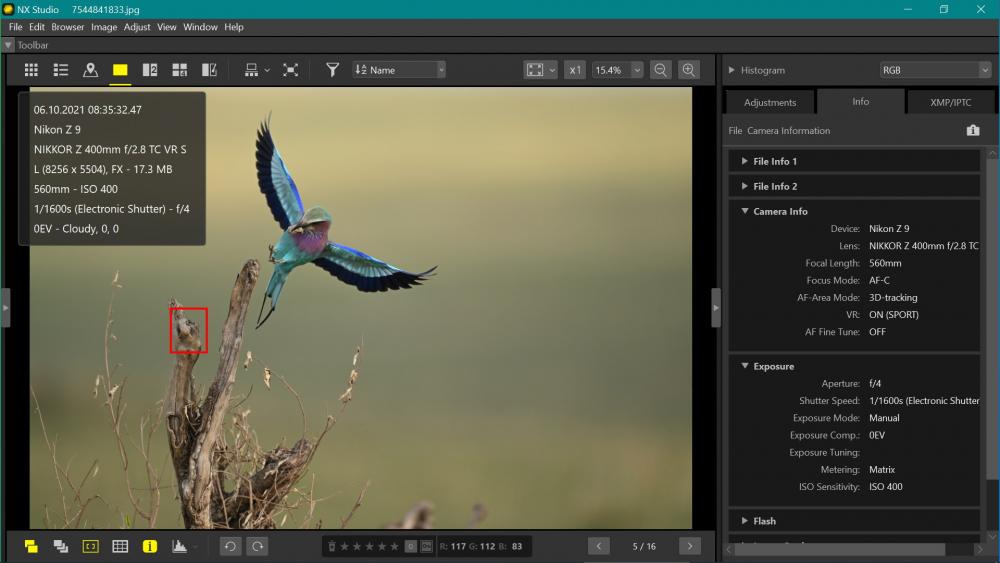Set rating to three stars
This screenshot has width=1000, height=563.
pos(369,546)
